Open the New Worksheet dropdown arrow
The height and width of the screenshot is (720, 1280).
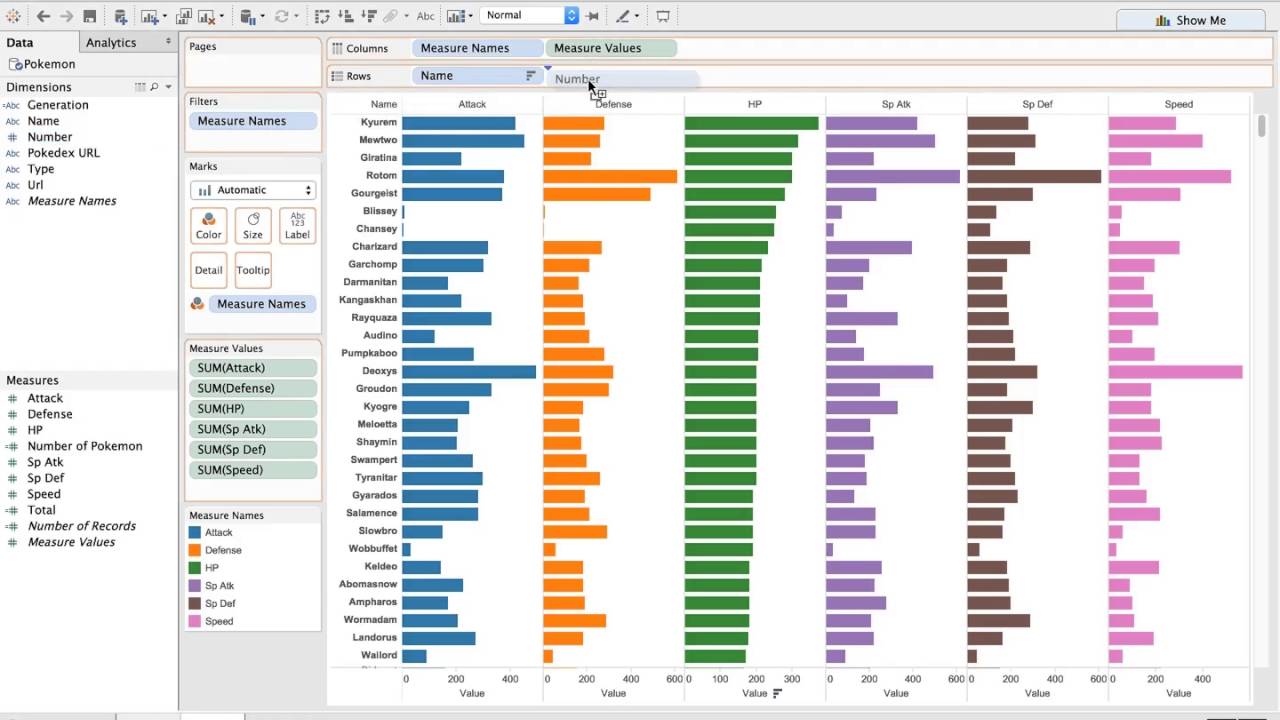(164, 17)
